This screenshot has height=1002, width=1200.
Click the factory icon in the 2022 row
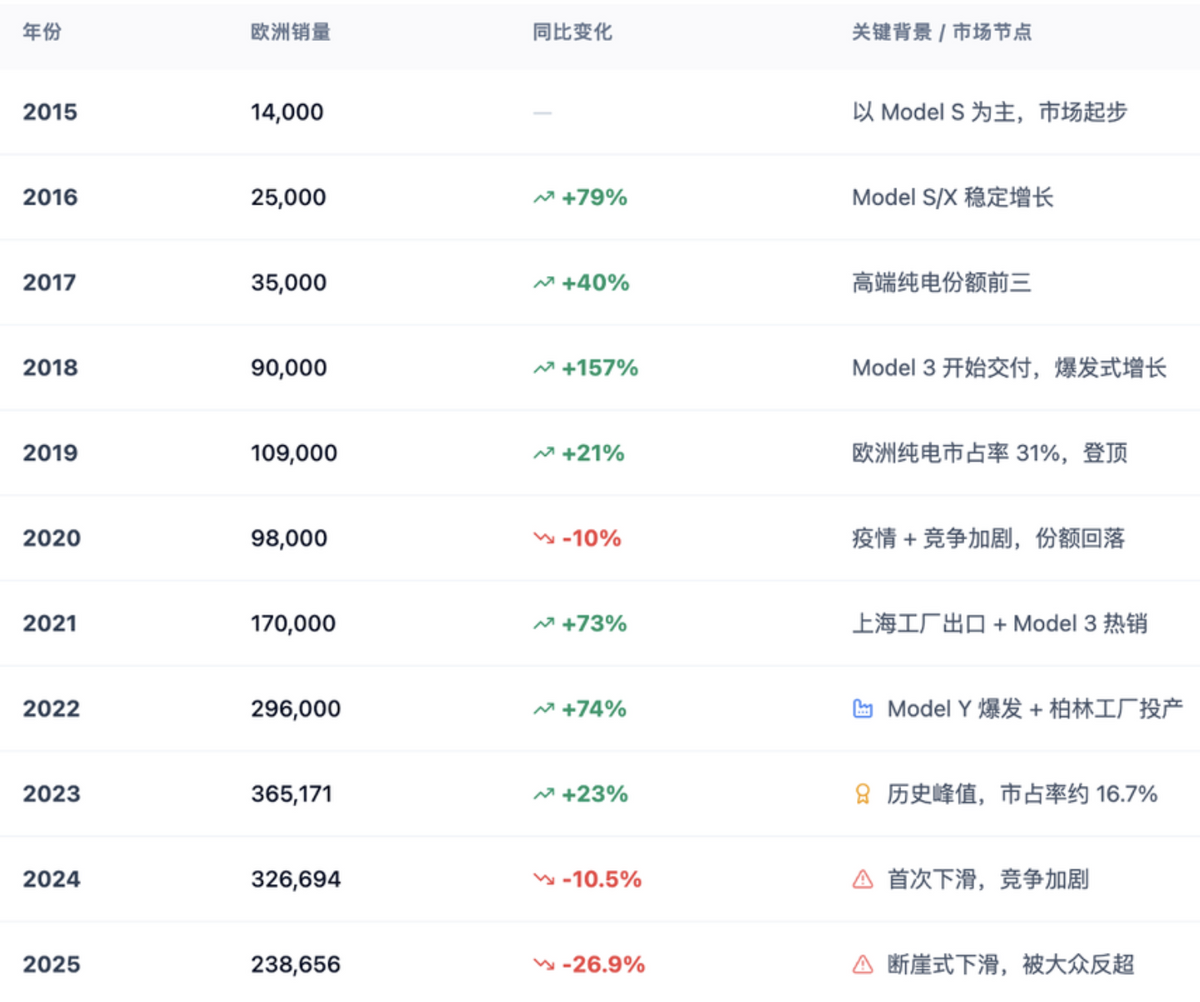coord(862,709)
